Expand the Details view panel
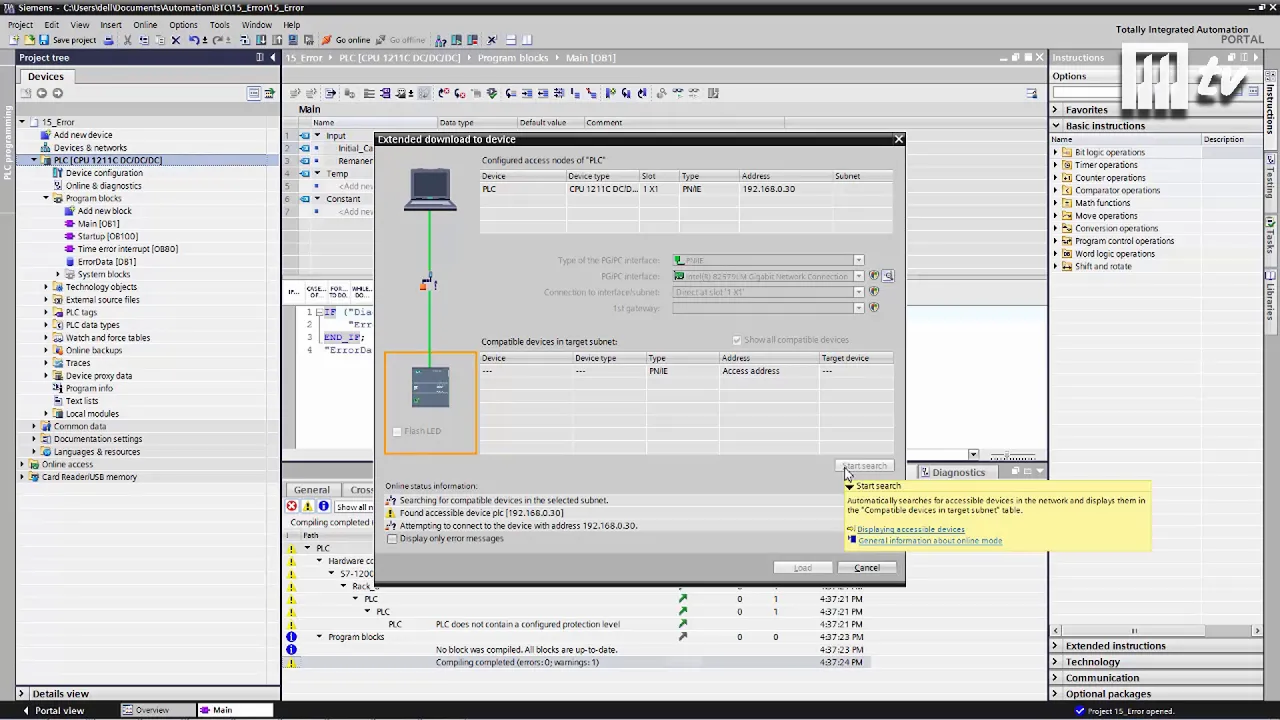 tap(23, 693)
